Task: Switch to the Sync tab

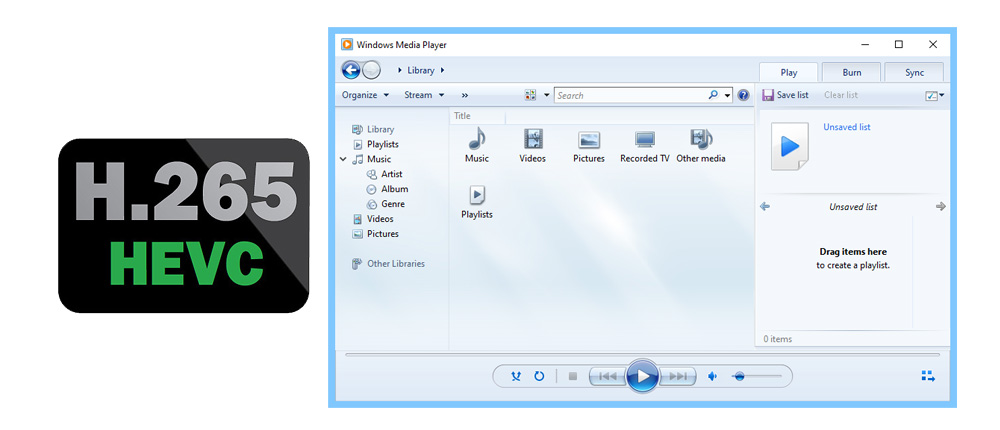Action: pyautogui.click(x=914, y=72)
